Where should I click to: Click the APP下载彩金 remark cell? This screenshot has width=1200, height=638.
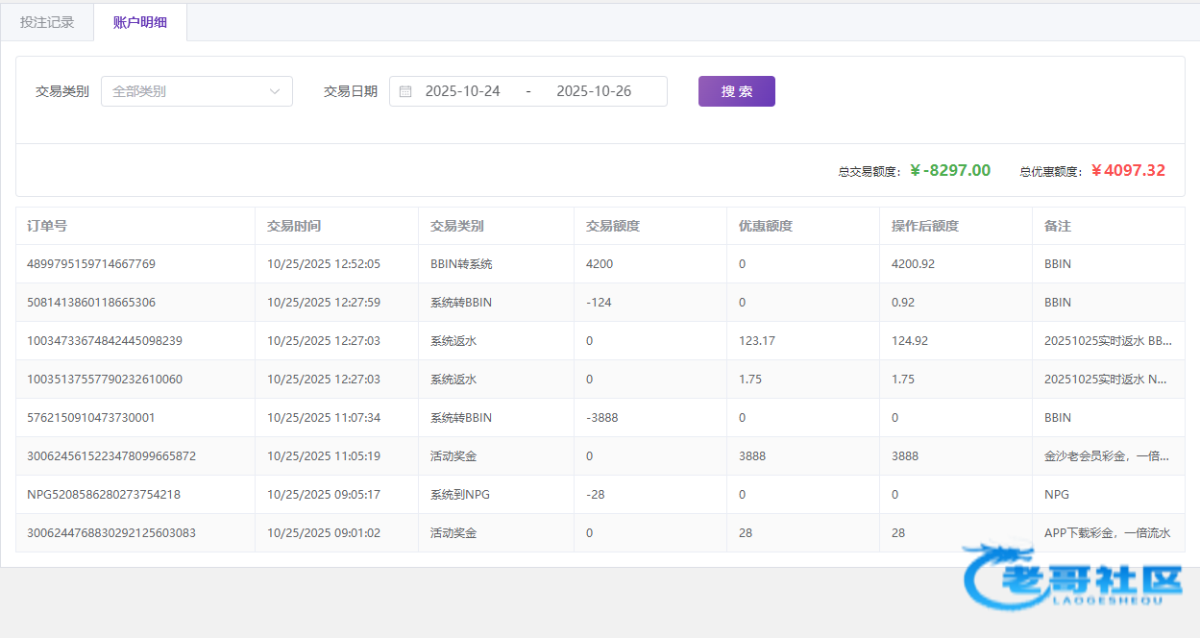(x=1106, y=533)
